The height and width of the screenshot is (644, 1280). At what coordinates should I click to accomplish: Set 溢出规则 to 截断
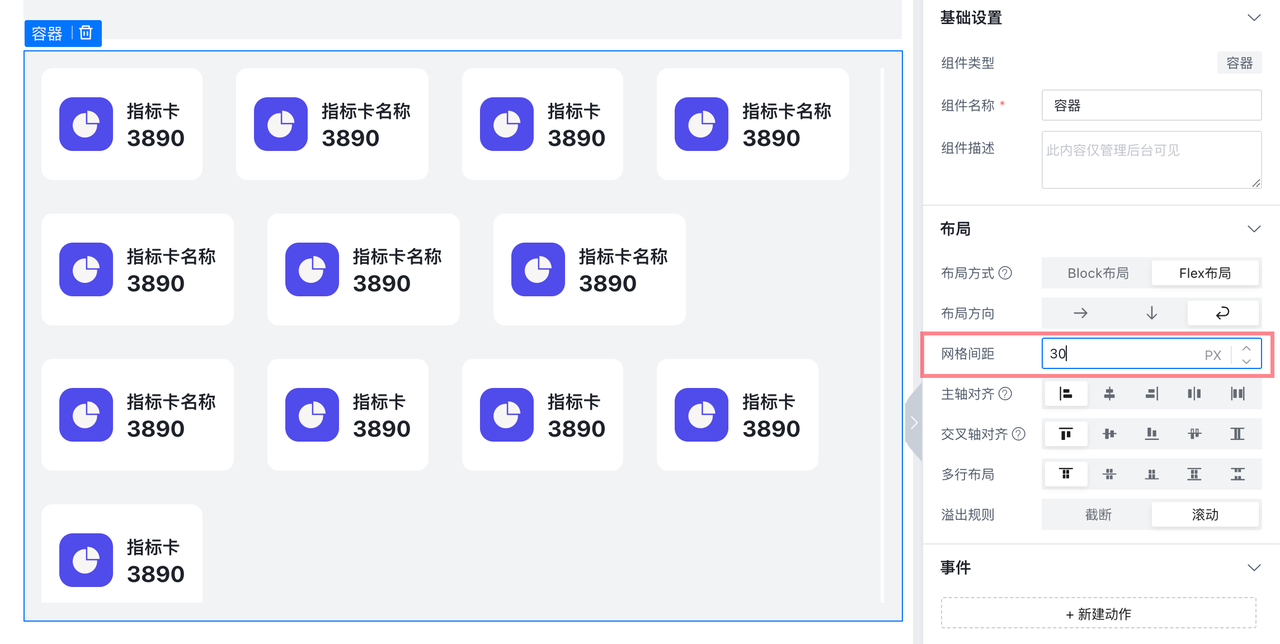coord(1097,514)
